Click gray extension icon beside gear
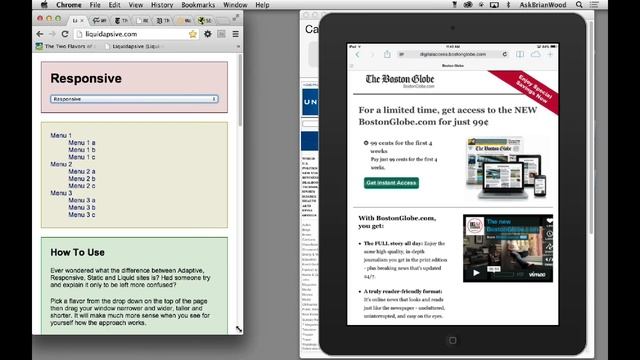 [x=221, y=34]
